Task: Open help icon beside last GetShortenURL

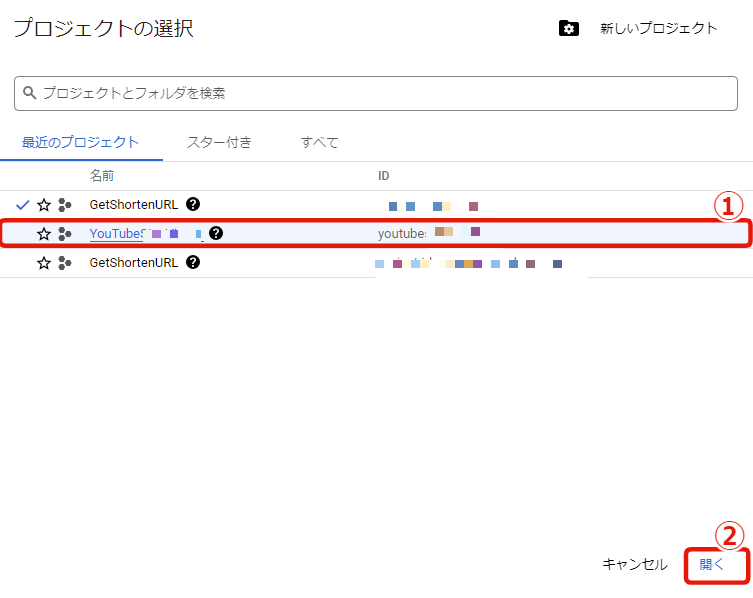Action: pos(193,262)
